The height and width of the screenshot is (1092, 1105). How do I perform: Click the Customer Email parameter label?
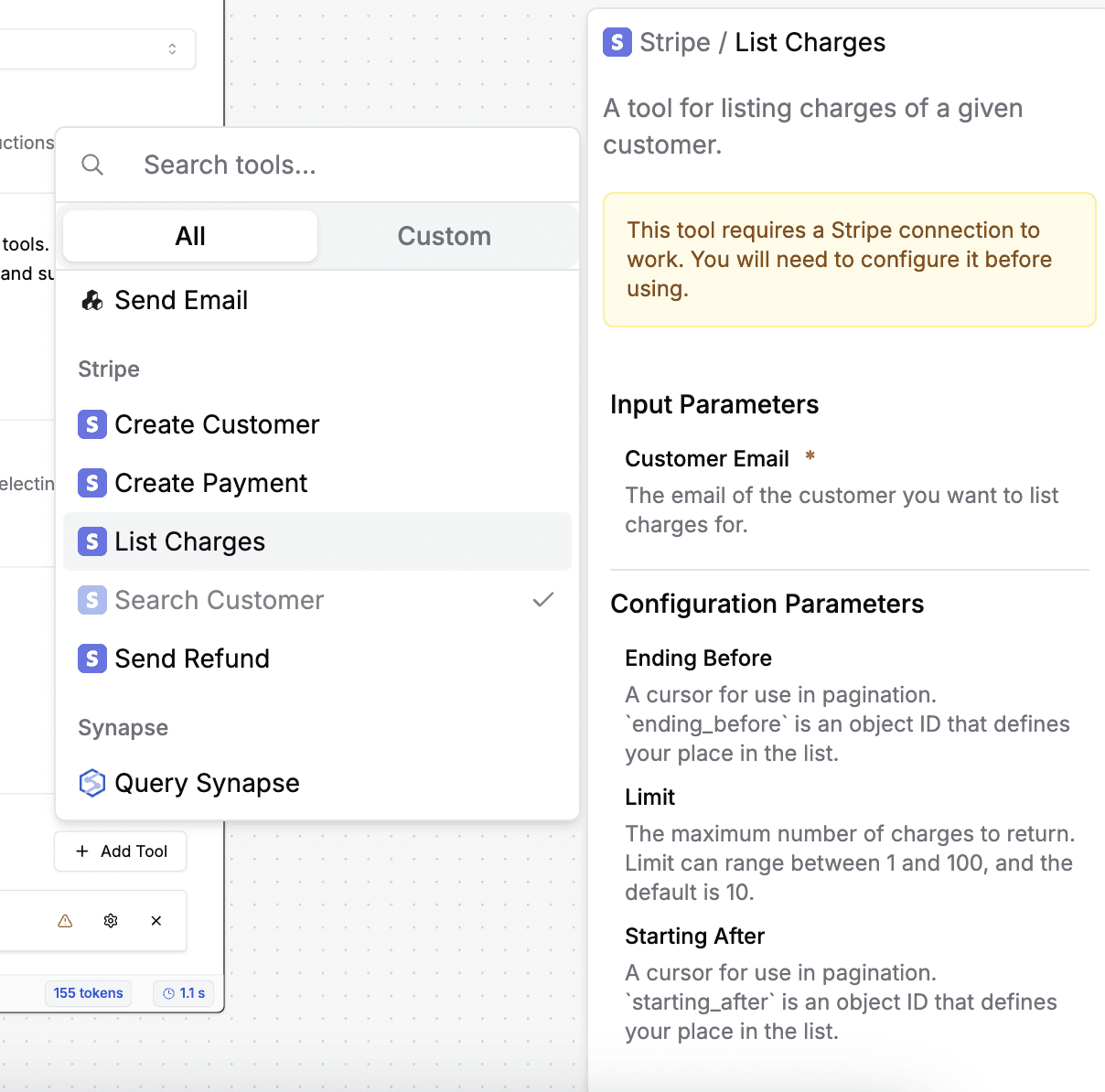[707, 459]
